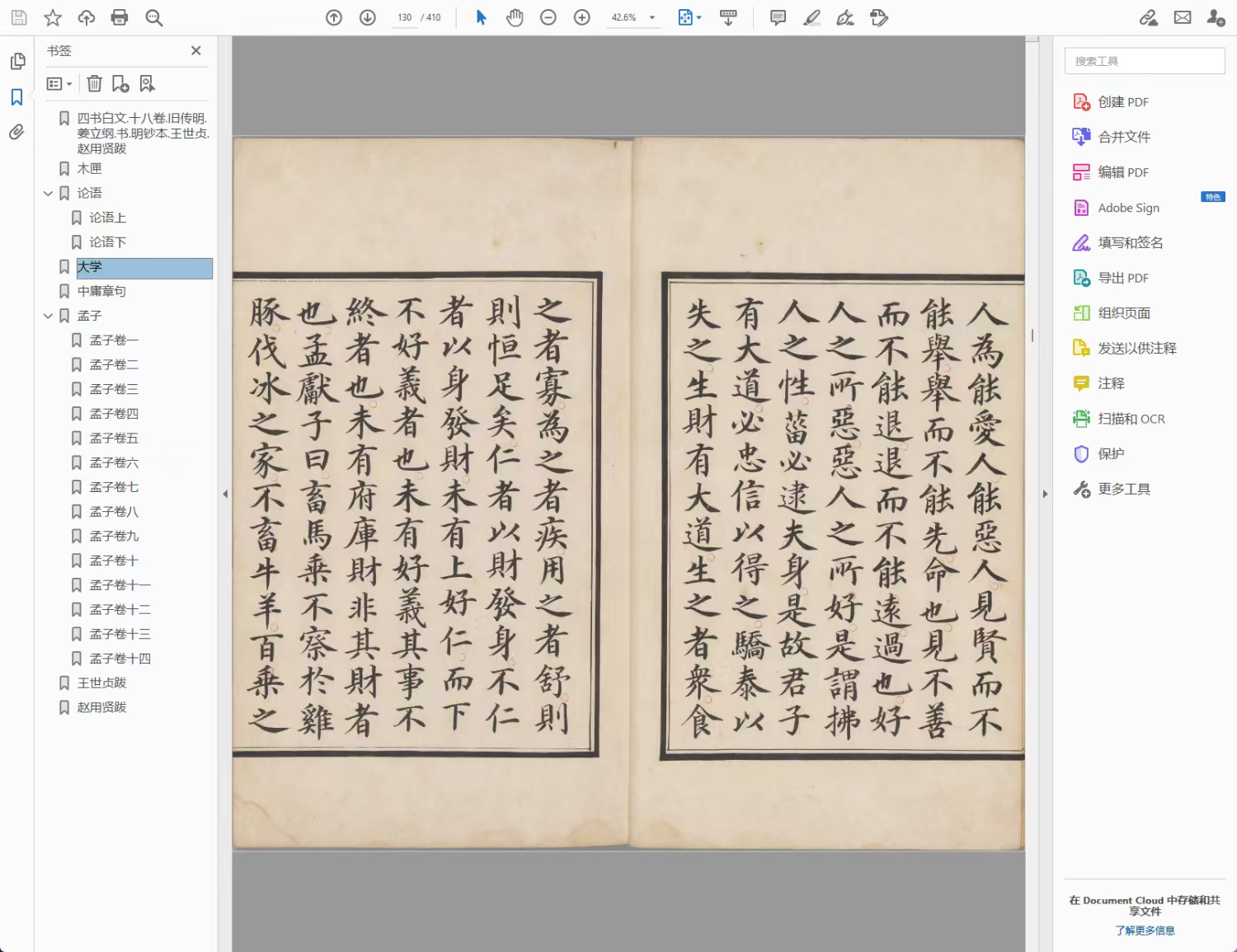The image size is (1237, 952).
Task: Open the 编辑 PDF tool
Action: point(1110,172)
